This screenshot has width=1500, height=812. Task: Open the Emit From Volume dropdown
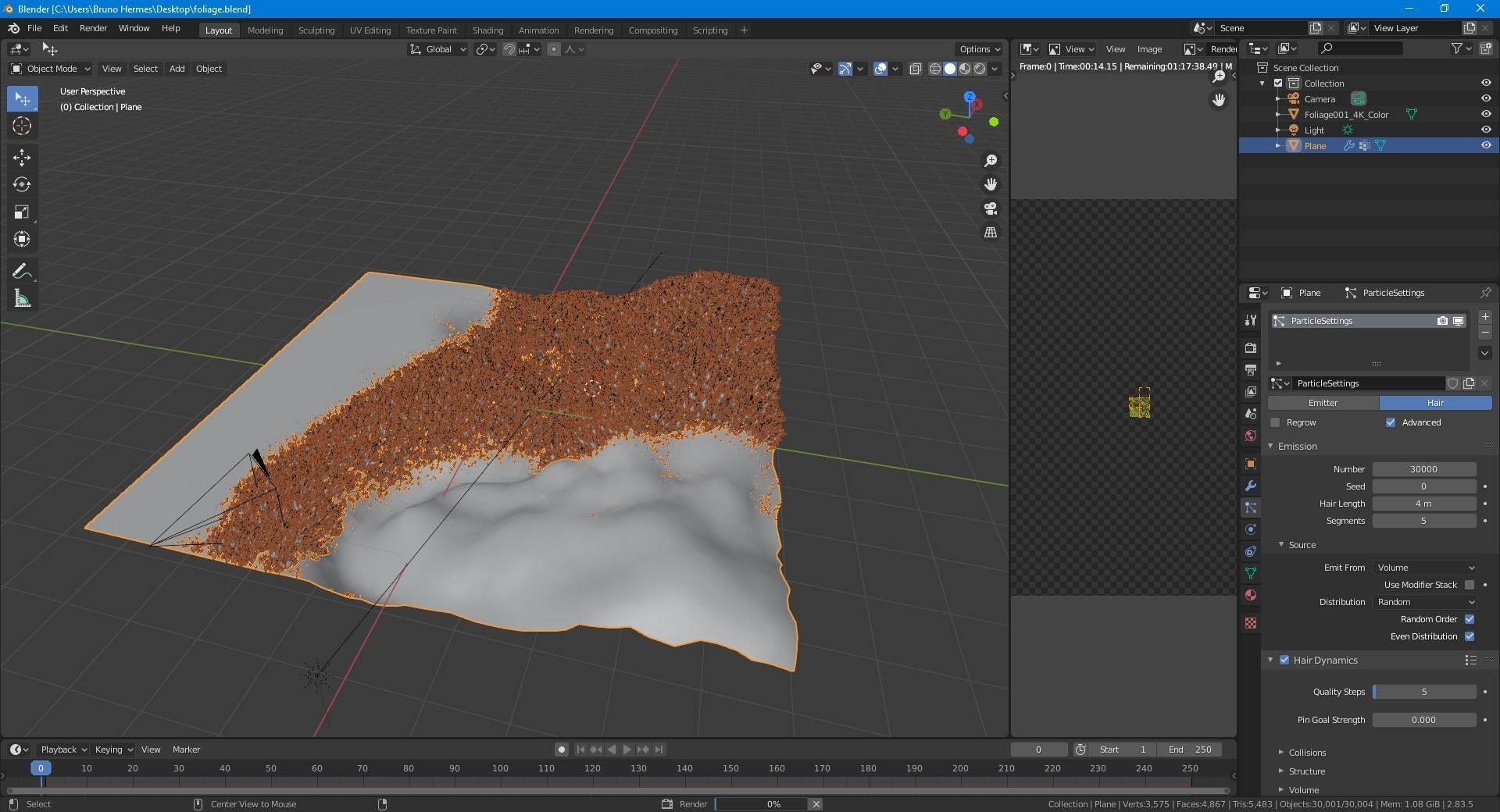click(1424, 568)
